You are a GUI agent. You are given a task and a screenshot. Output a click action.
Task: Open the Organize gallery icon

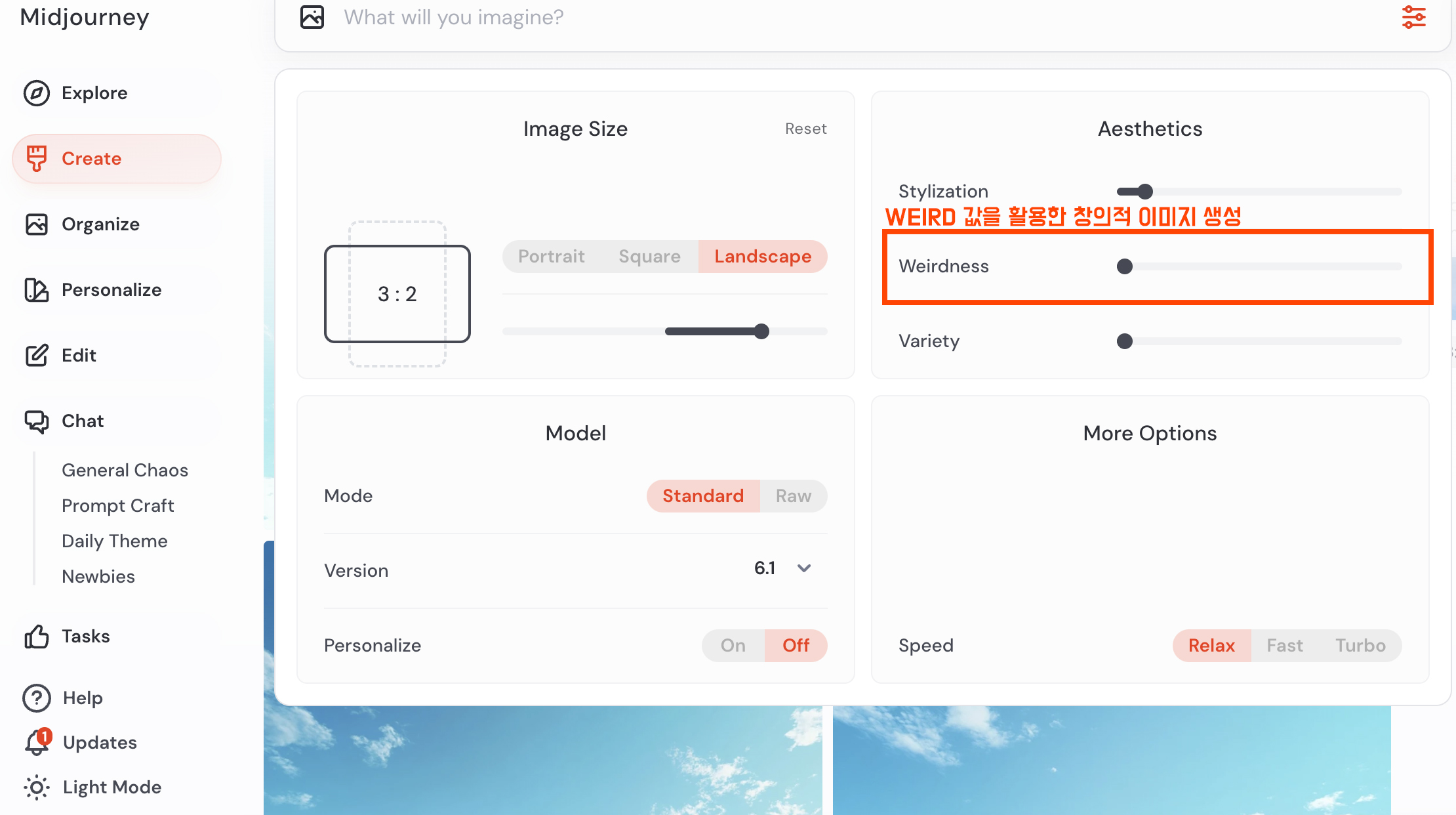tap(37, 224)
